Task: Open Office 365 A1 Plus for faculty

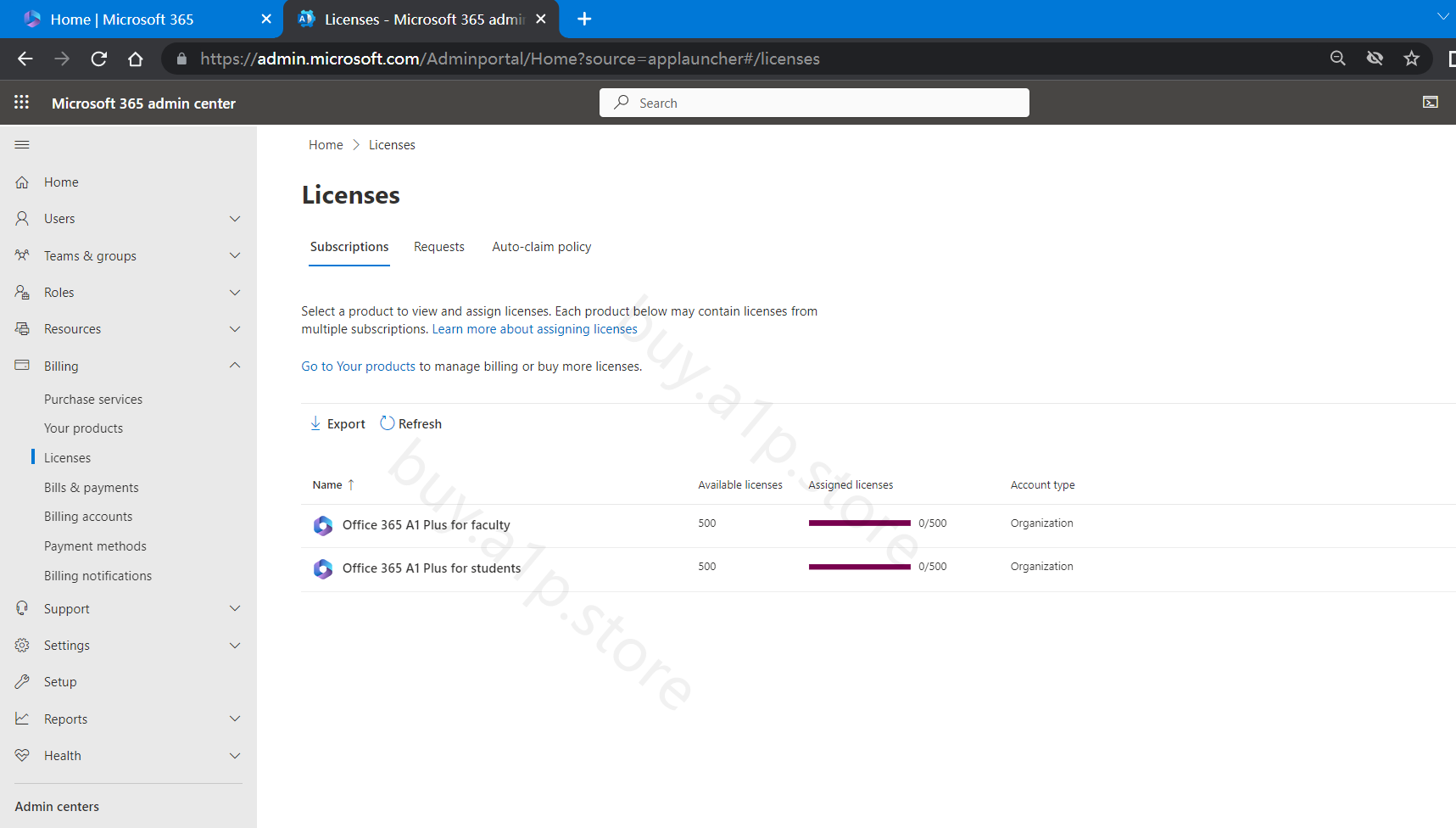Action: point(427,525)
